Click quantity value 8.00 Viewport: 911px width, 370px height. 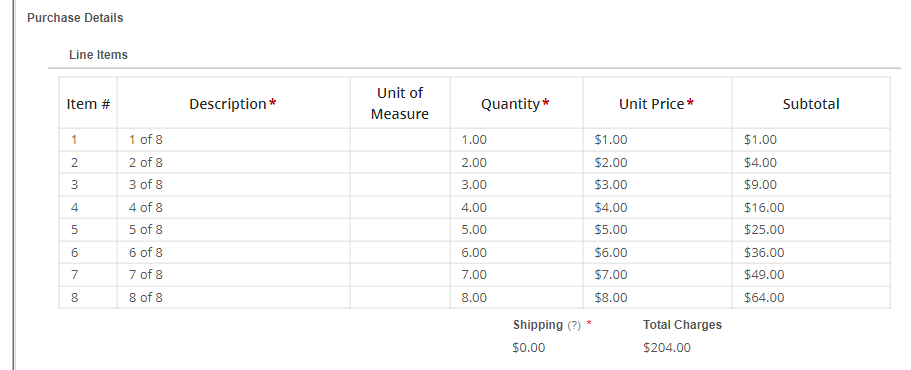point(474,297)
